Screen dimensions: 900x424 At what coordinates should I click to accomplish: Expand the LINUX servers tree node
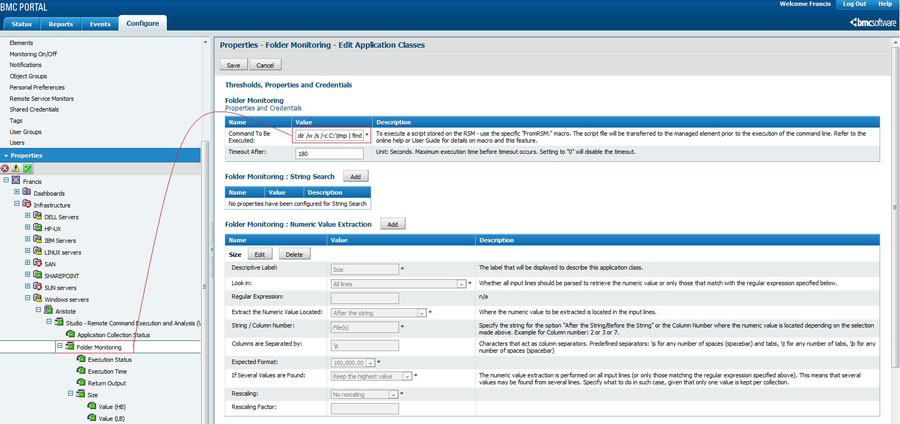(26, 252)
